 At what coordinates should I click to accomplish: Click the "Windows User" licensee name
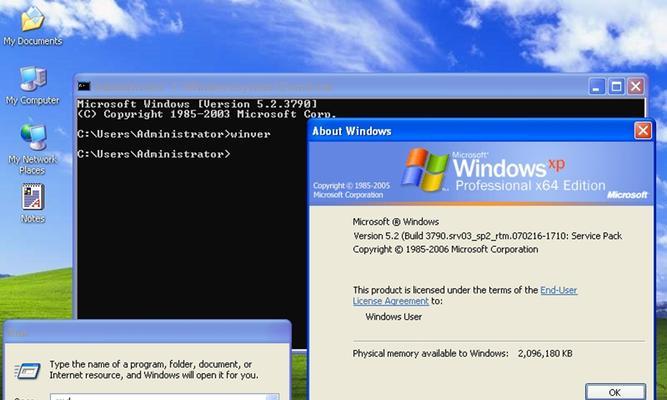[x=393, y=317]
